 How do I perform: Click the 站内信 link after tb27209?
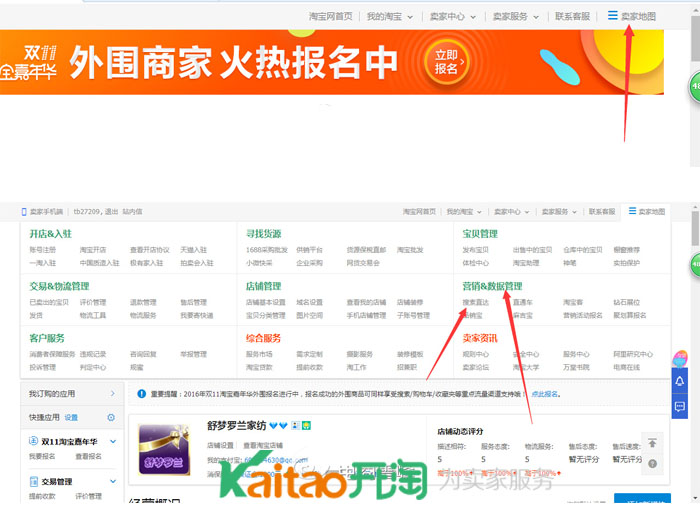[132, 212]
